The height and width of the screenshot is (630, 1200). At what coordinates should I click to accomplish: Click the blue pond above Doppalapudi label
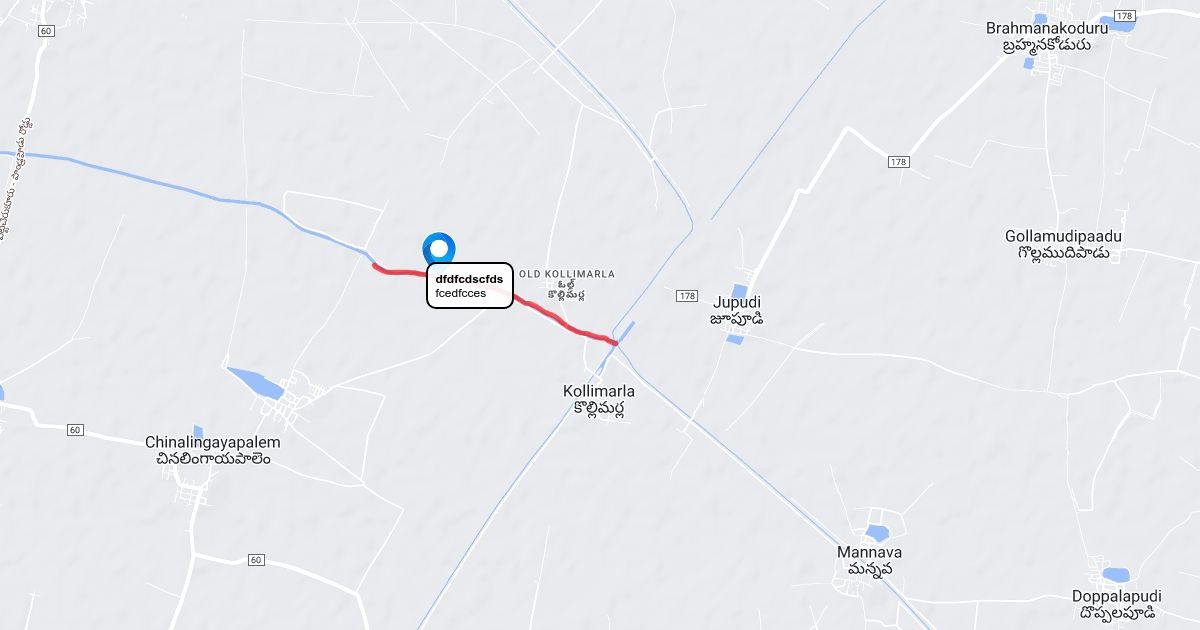coord(1115,575)
